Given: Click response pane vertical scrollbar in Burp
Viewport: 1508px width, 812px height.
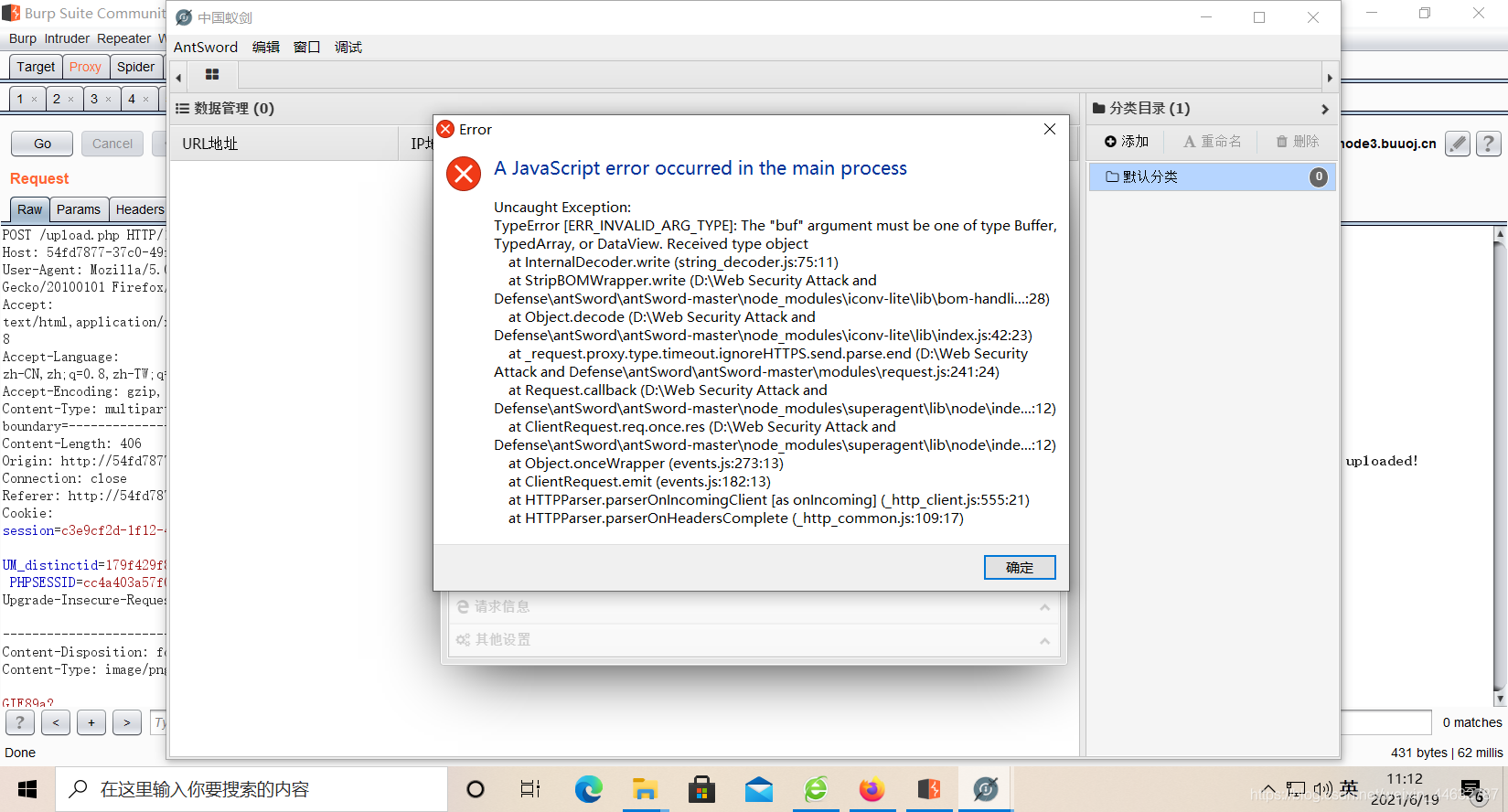Looking at the screenshot, I should tap(1500, 466).
